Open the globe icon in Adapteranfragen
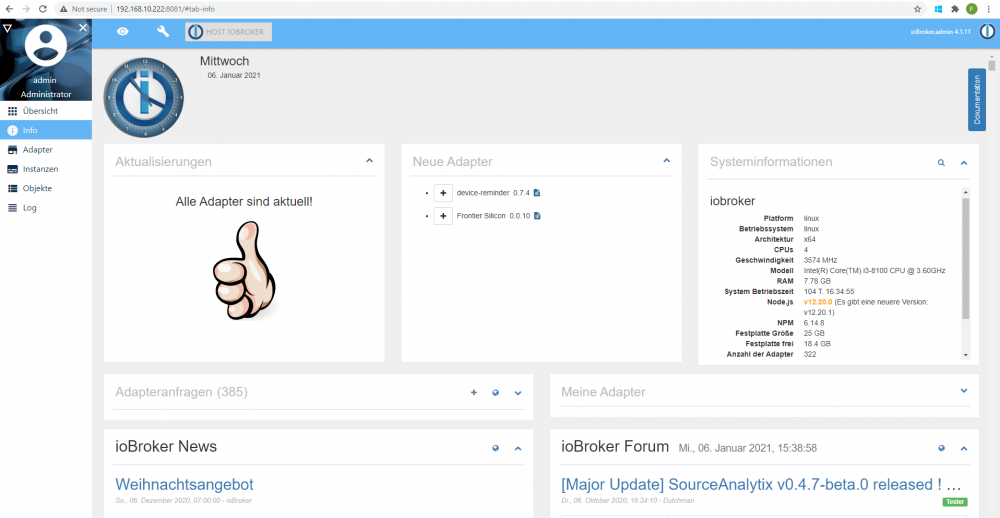The image size is (1000, 518). click(496, 393)
